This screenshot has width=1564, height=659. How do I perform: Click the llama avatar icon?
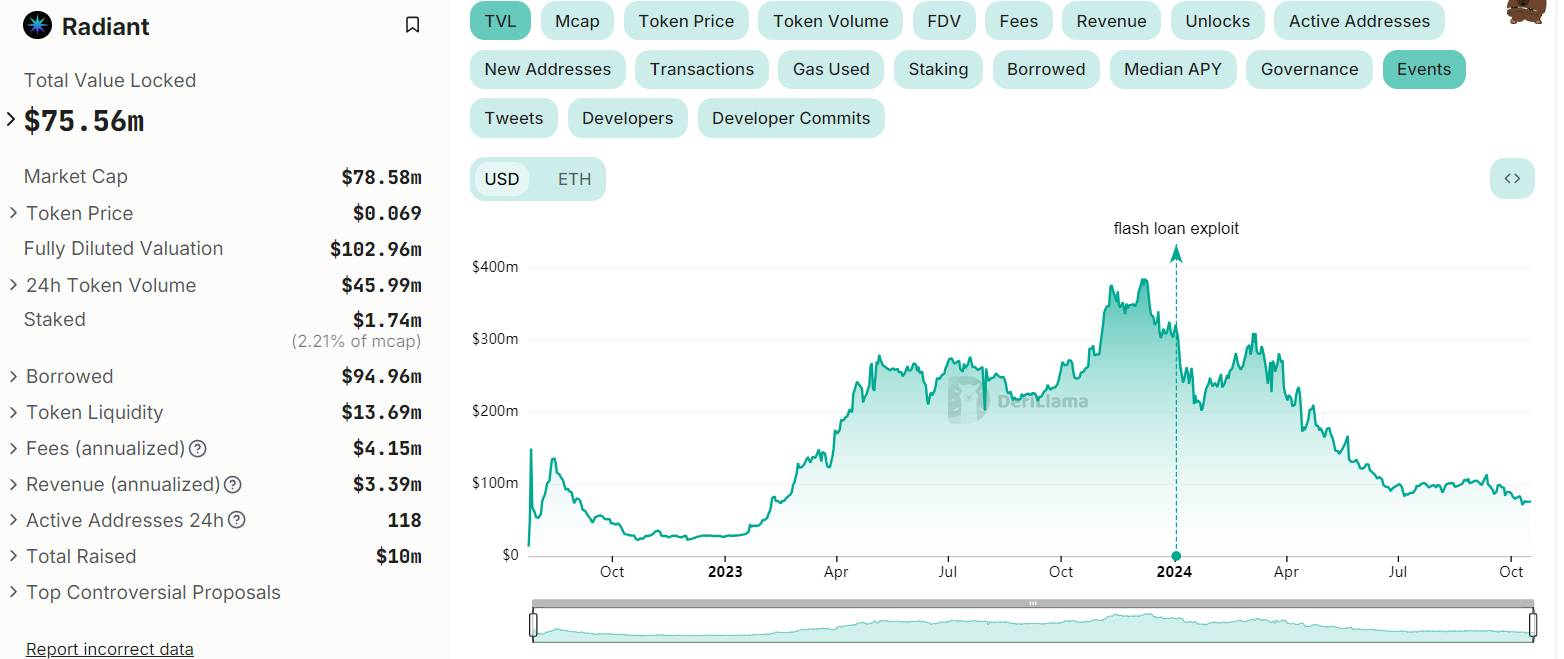click(1527, 12)
